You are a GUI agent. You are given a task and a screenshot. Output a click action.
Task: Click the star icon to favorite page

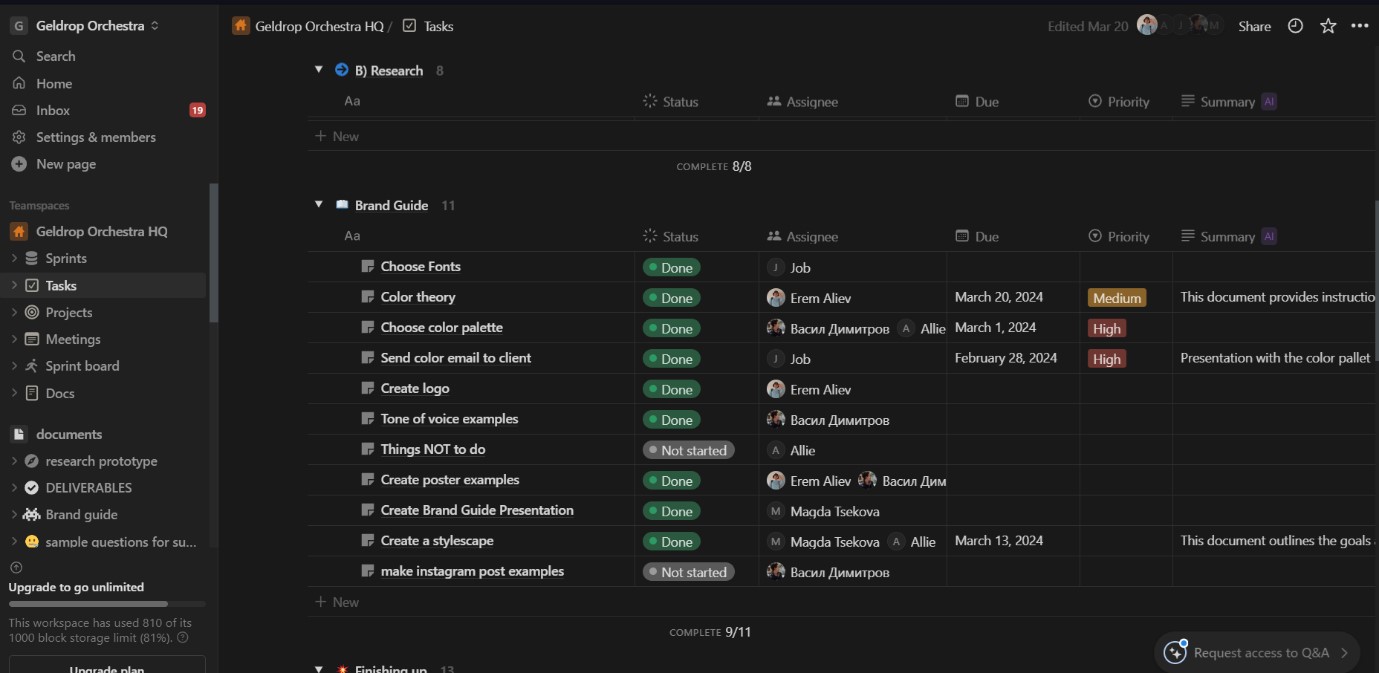(1328, 27)
